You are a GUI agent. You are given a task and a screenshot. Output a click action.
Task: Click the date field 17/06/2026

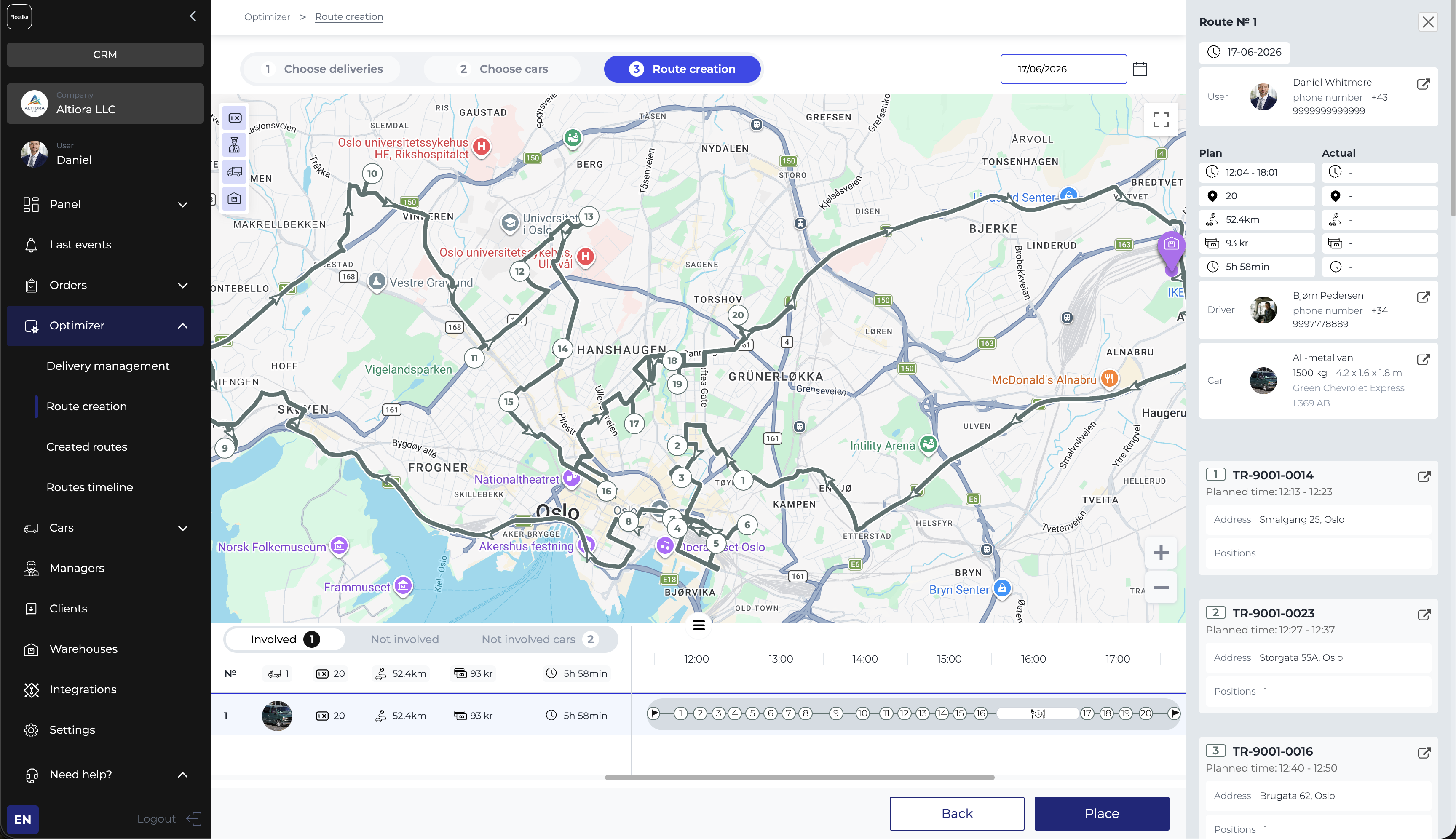1063,69
